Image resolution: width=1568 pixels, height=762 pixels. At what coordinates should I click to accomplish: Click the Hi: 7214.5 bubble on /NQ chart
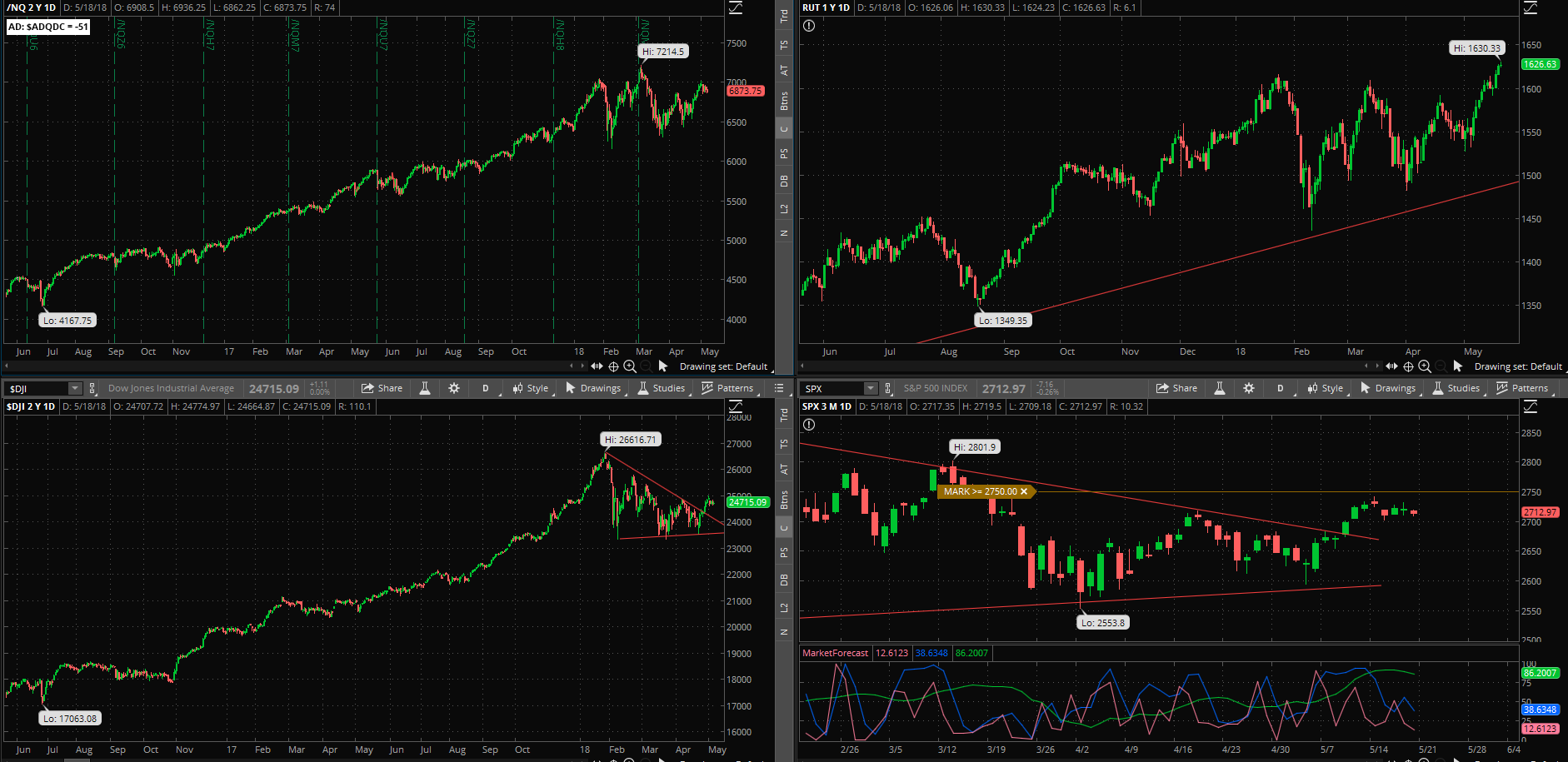(x=663, y=52)
